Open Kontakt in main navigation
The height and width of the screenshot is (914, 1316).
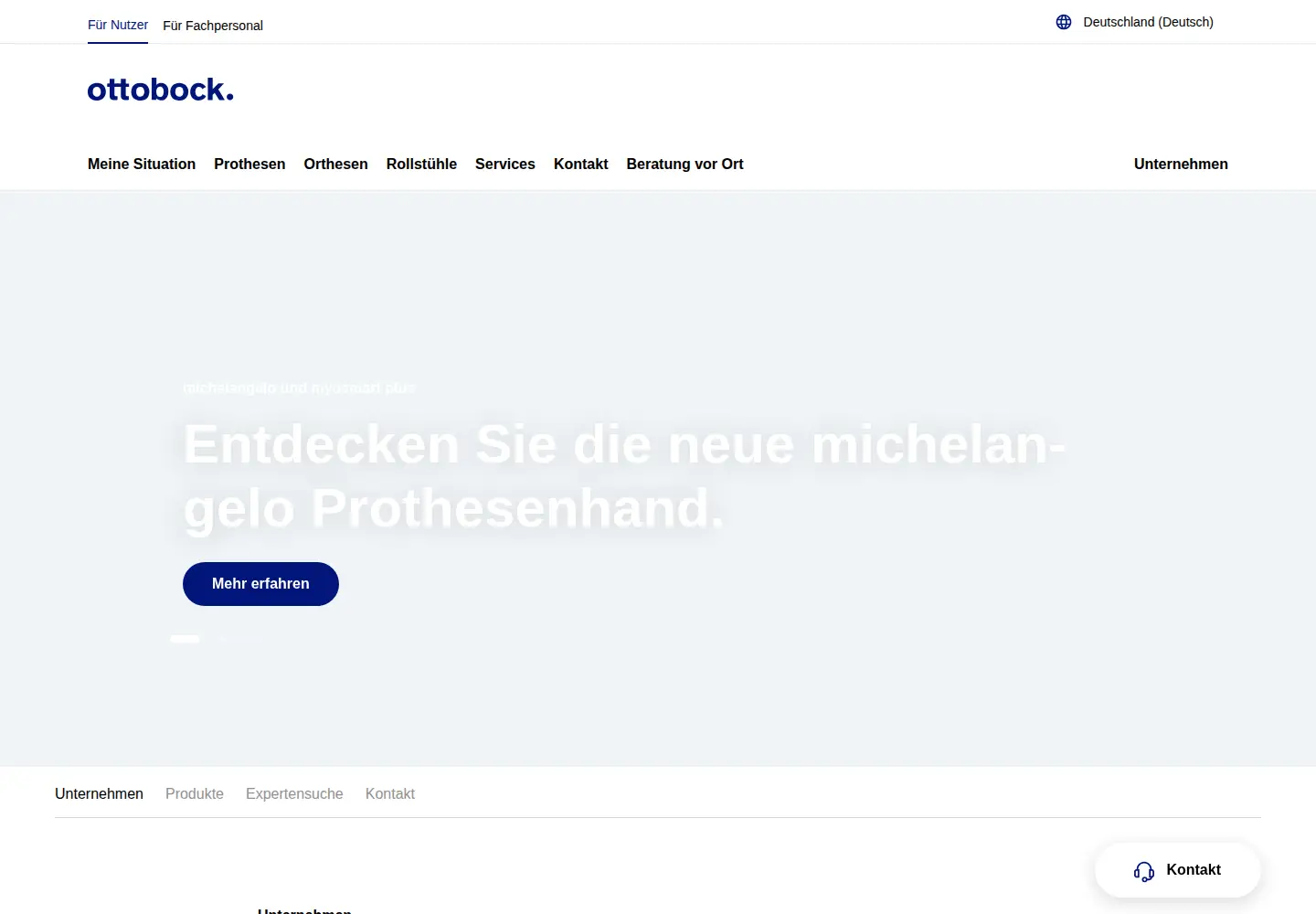click(580, 164)
